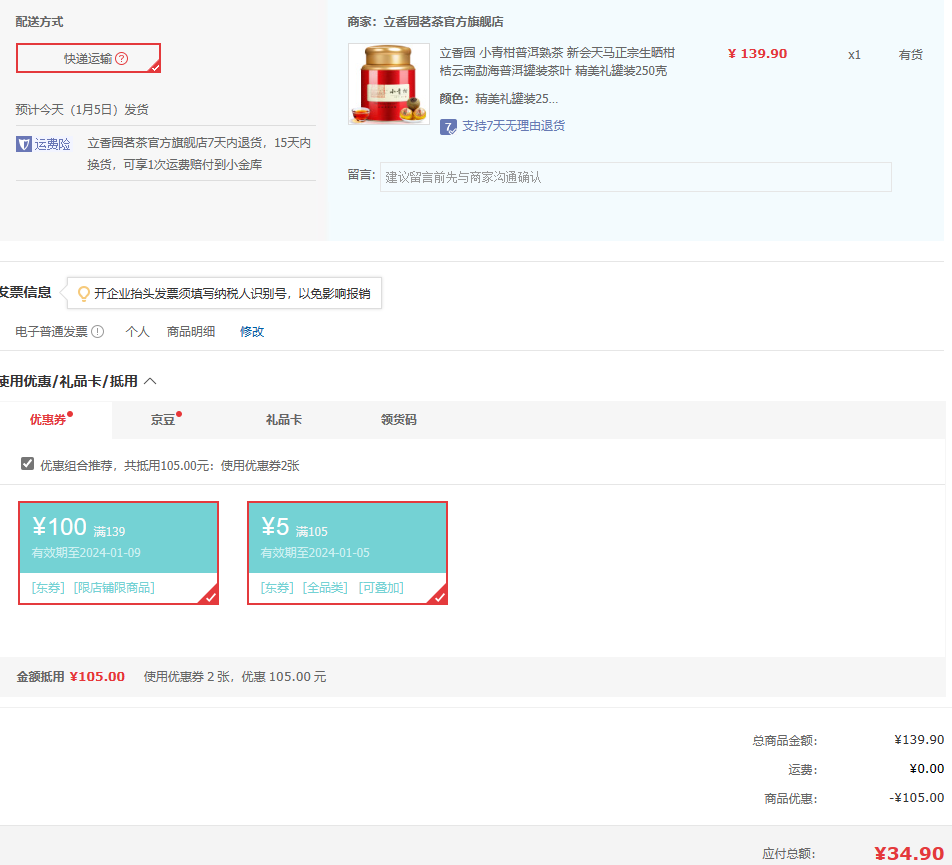Click the electronic invoice info icon
The width and height of the screenshot is (952, 865).
pos(97,331)
